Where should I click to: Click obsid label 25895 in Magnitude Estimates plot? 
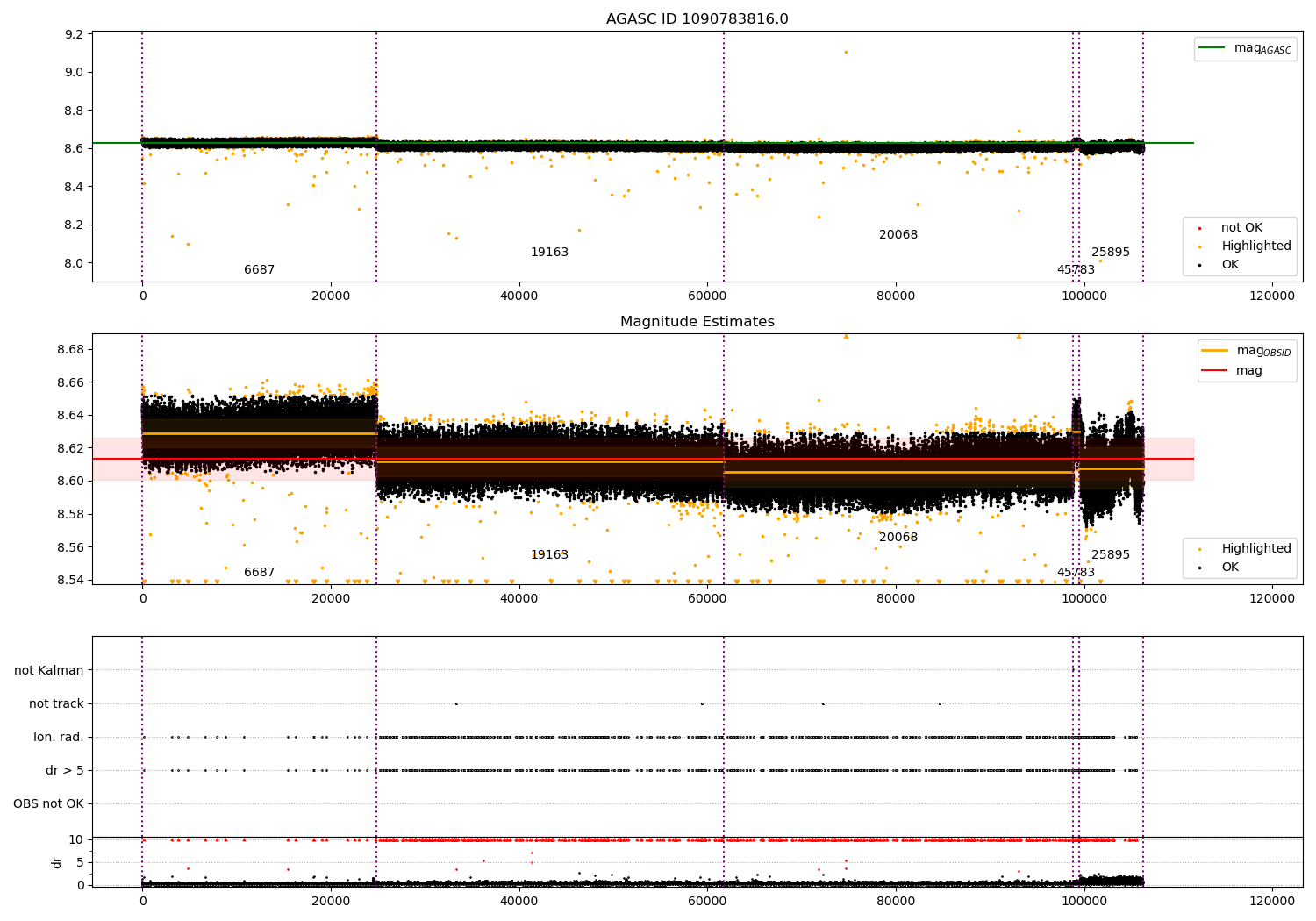click(1111, 555)
